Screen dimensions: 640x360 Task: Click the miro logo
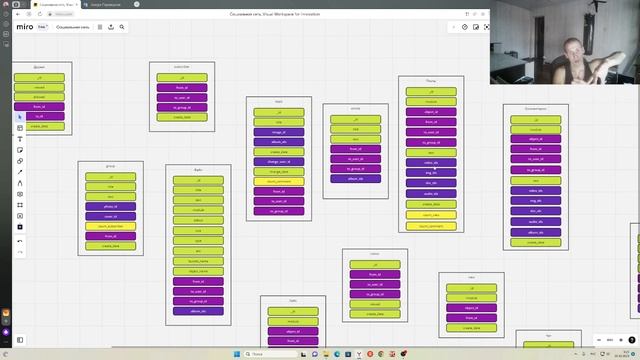point(25,27)
